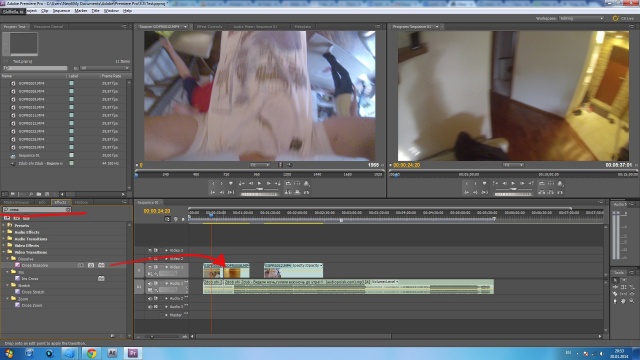
Task: Set In point in the Program monitor
Action: tap(467, 184)
